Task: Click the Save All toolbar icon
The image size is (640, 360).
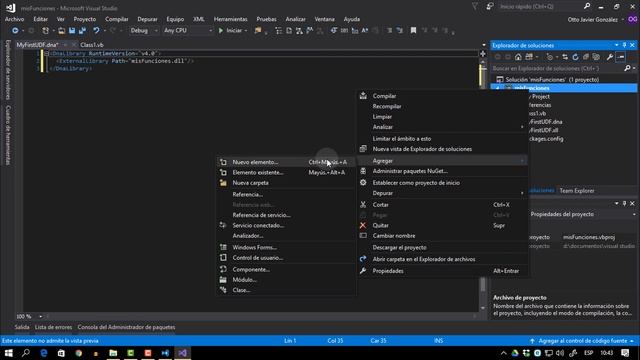Action: 82,31
